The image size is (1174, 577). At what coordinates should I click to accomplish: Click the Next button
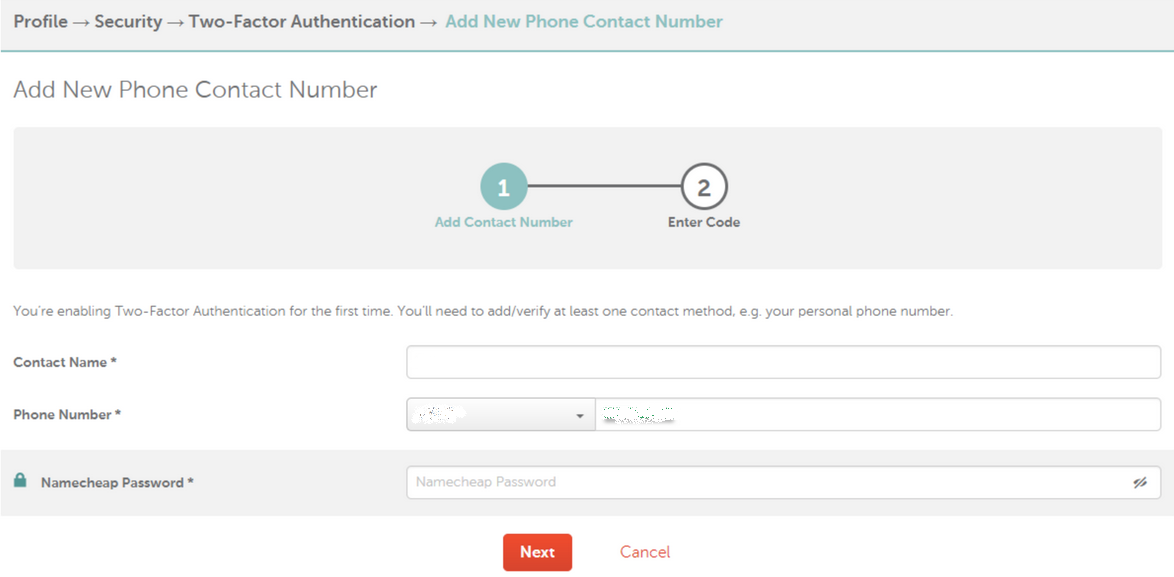tap(538, 552)
